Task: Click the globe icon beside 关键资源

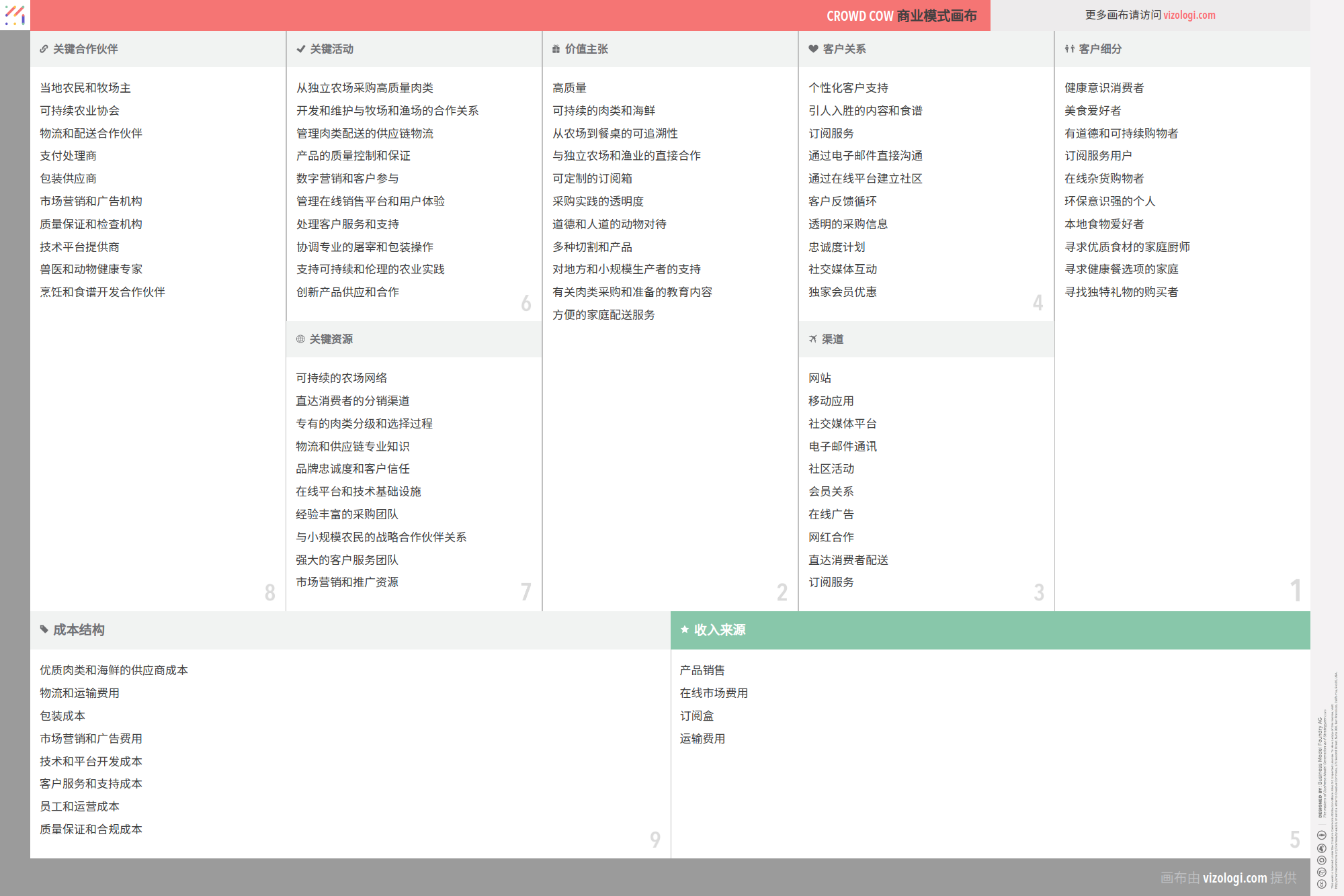Action: [300, 339]
